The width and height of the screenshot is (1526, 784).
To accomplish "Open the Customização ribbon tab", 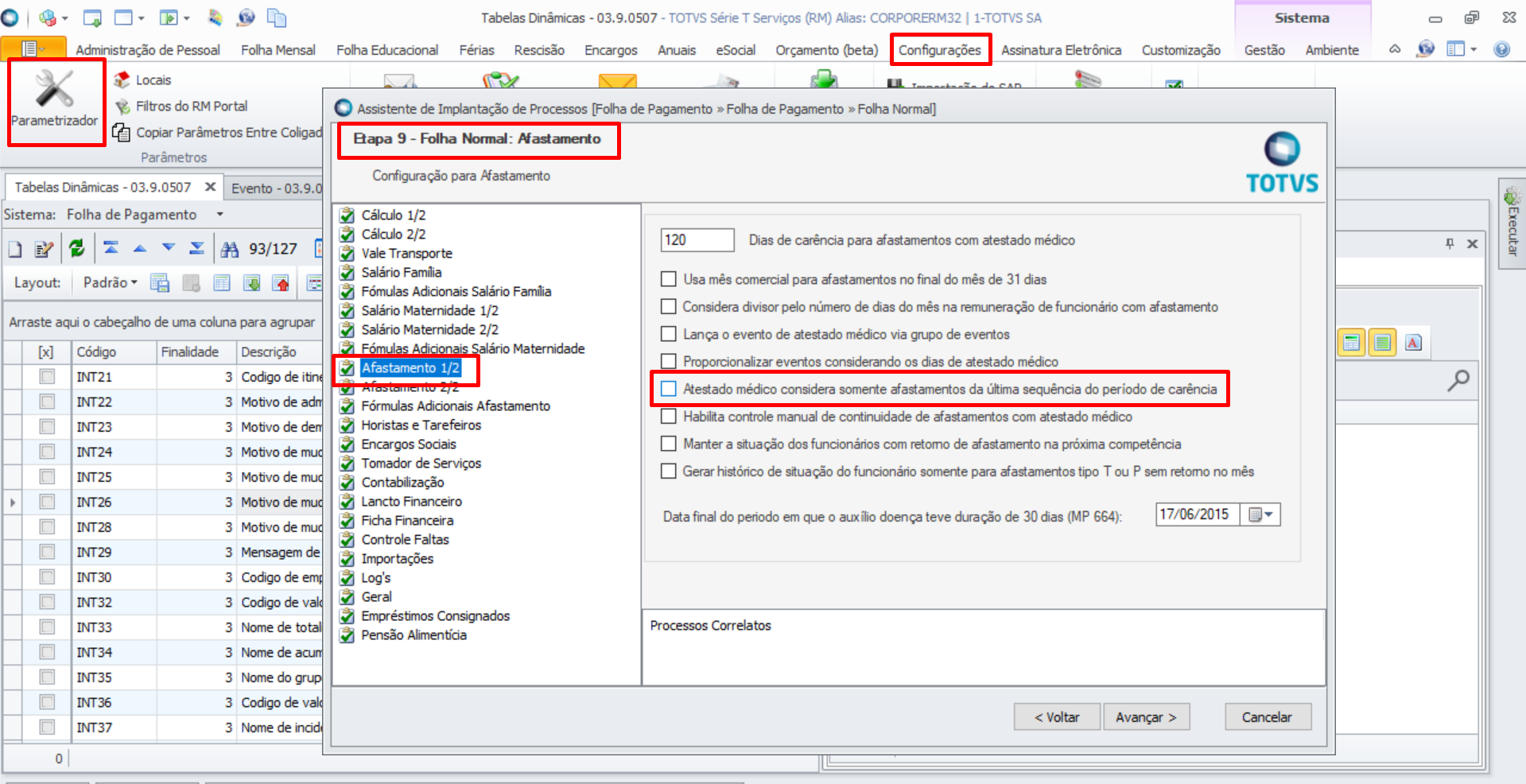I will (1181, 50).
